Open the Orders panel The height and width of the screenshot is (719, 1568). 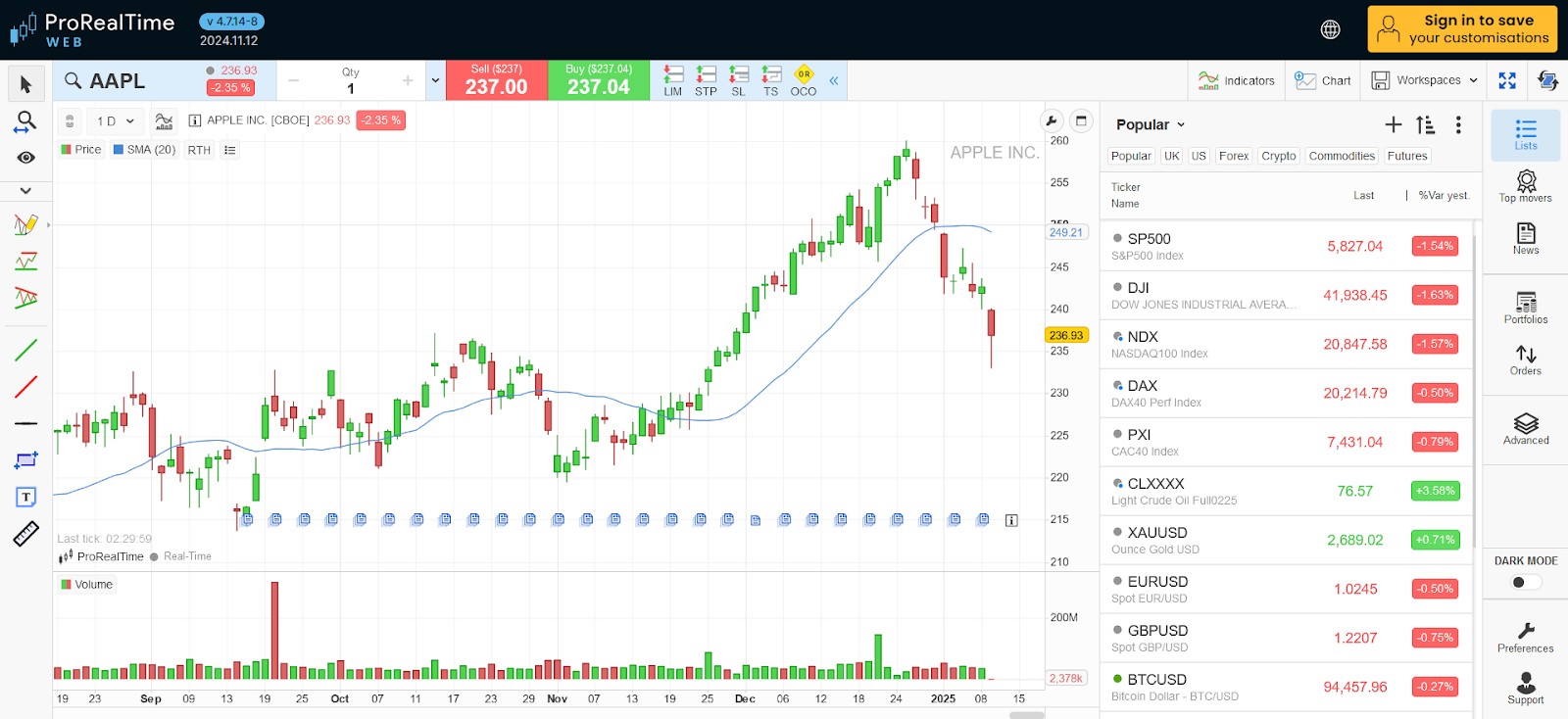pyautogui.click(x=1526, y=359)
